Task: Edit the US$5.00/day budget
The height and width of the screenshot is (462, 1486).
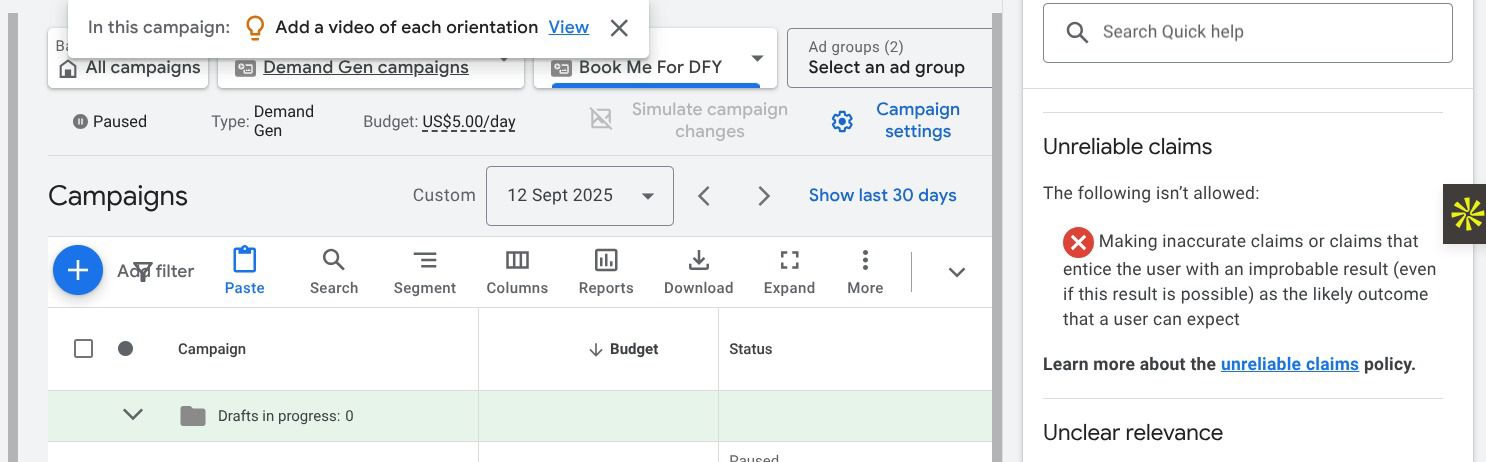Action: point(469,122)
